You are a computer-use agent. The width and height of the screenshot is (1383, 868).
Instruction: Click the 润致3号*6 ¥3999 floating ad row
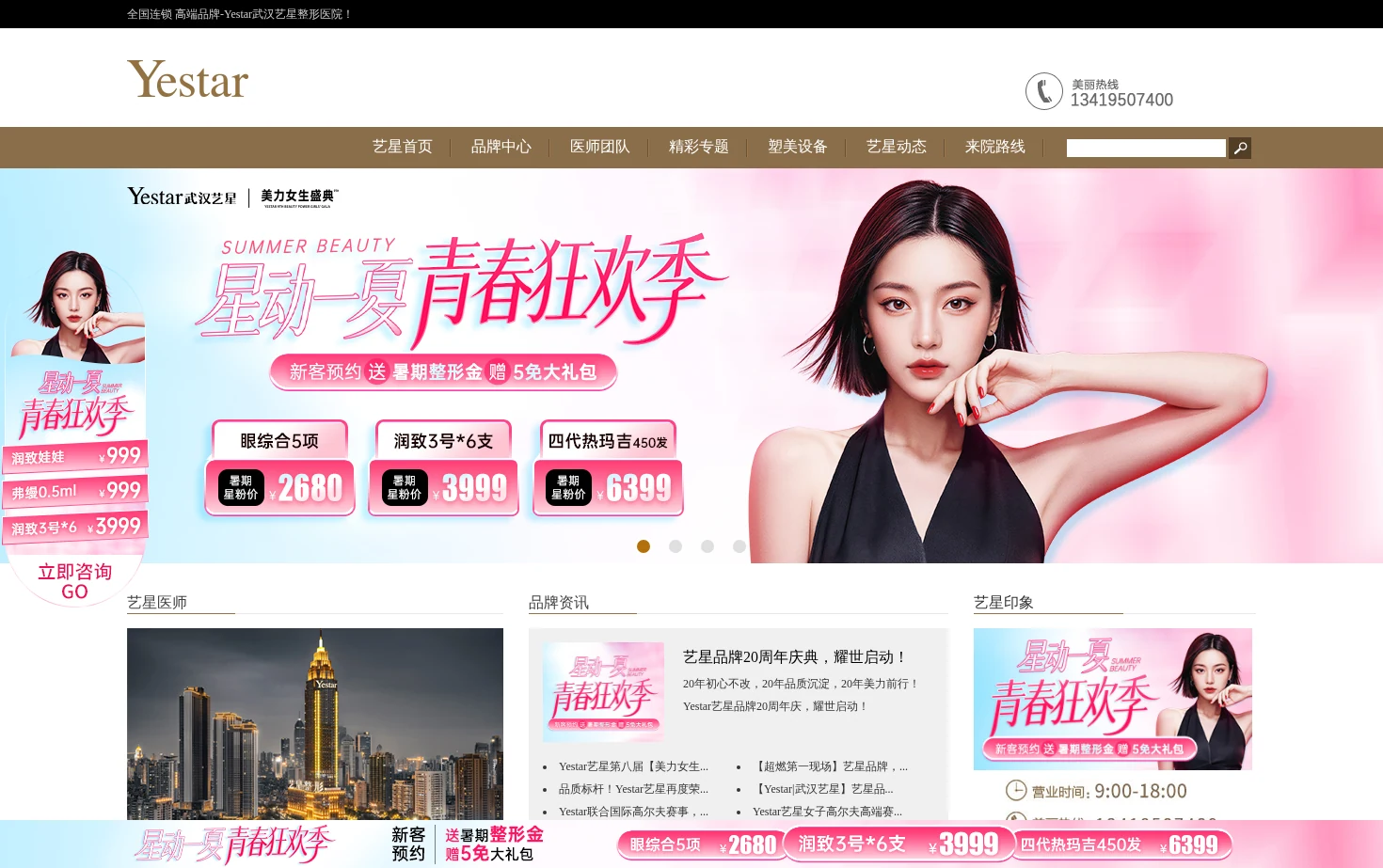point(75,527)
